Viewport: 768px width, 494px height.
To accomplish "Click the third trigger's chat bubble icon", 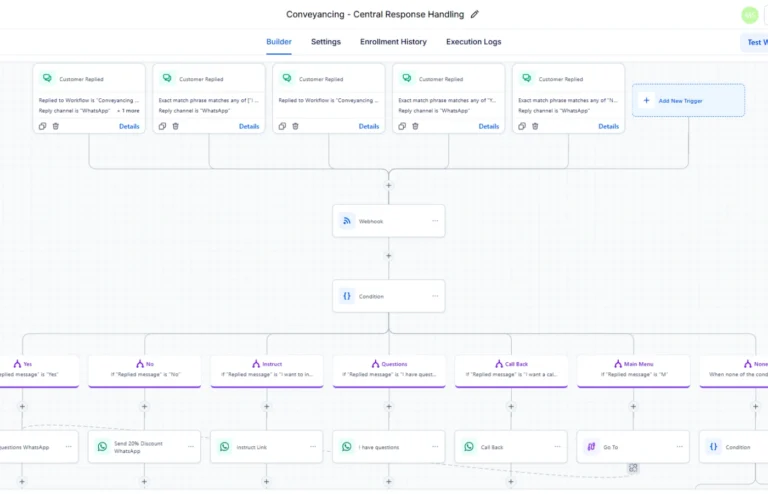I will point(286,78).
